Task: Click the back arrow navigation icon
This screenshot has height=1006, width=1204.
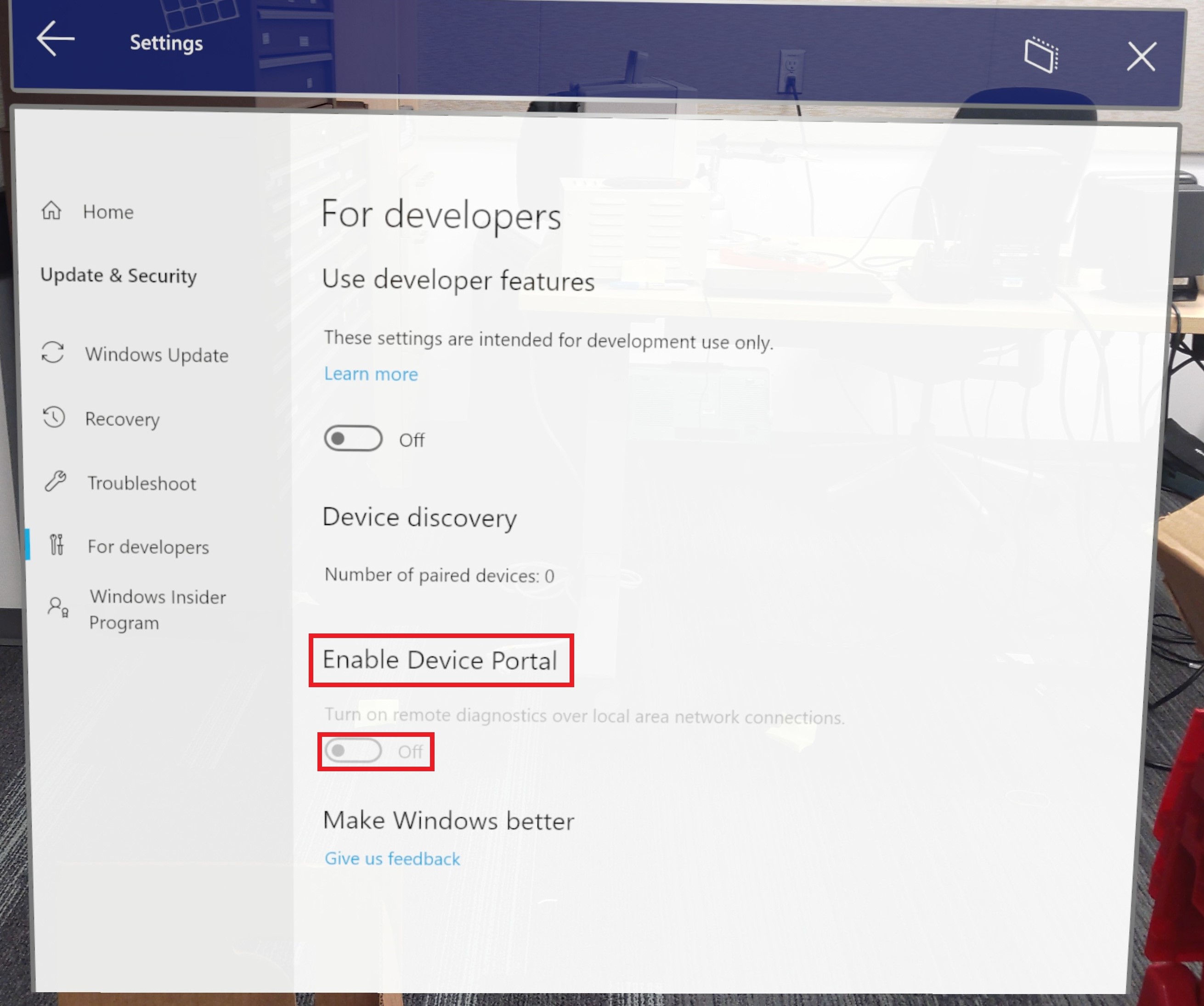Action: point(54,42)
